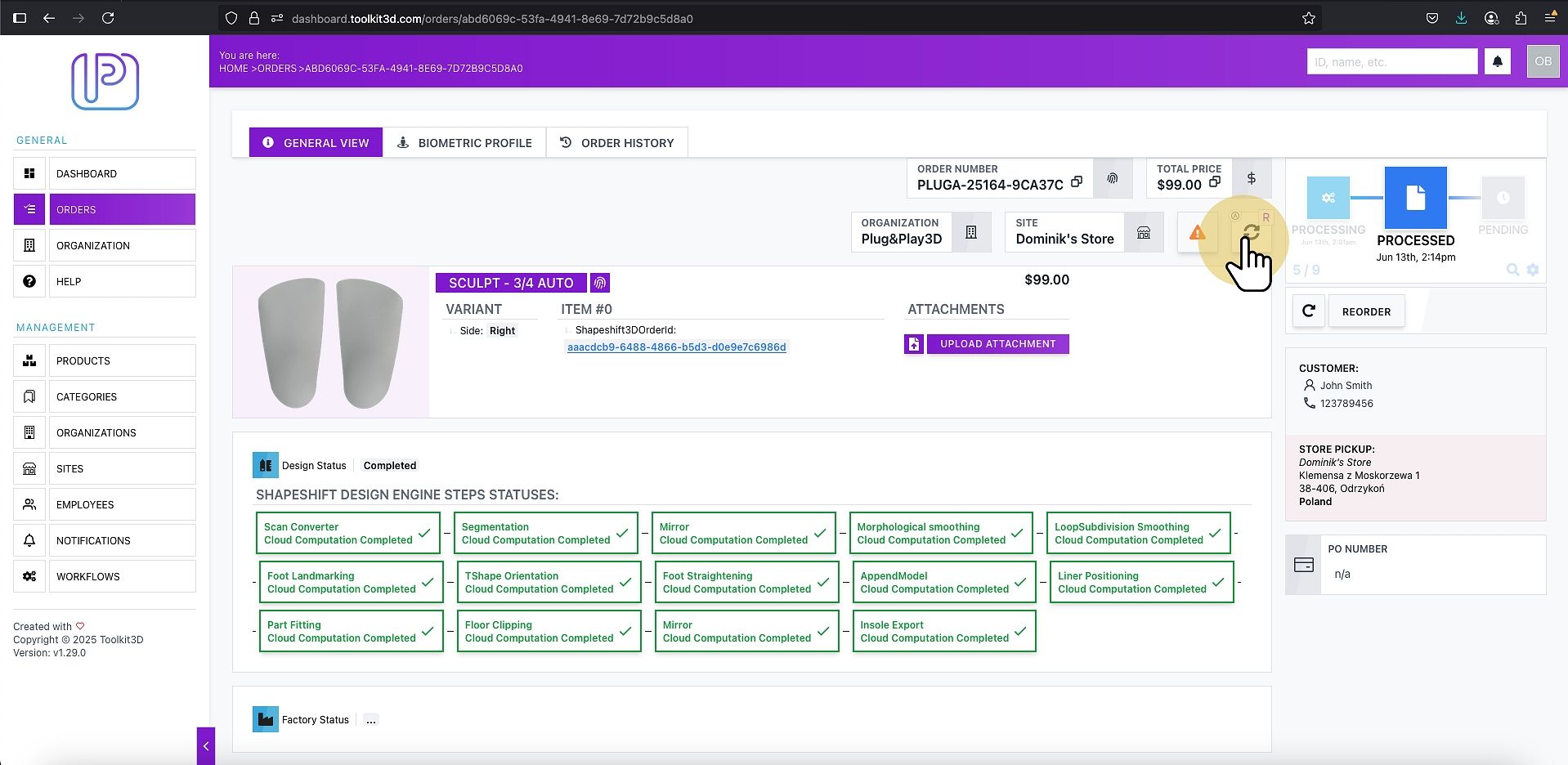Expand the Factory Status ellipsis

click(371, 720)
